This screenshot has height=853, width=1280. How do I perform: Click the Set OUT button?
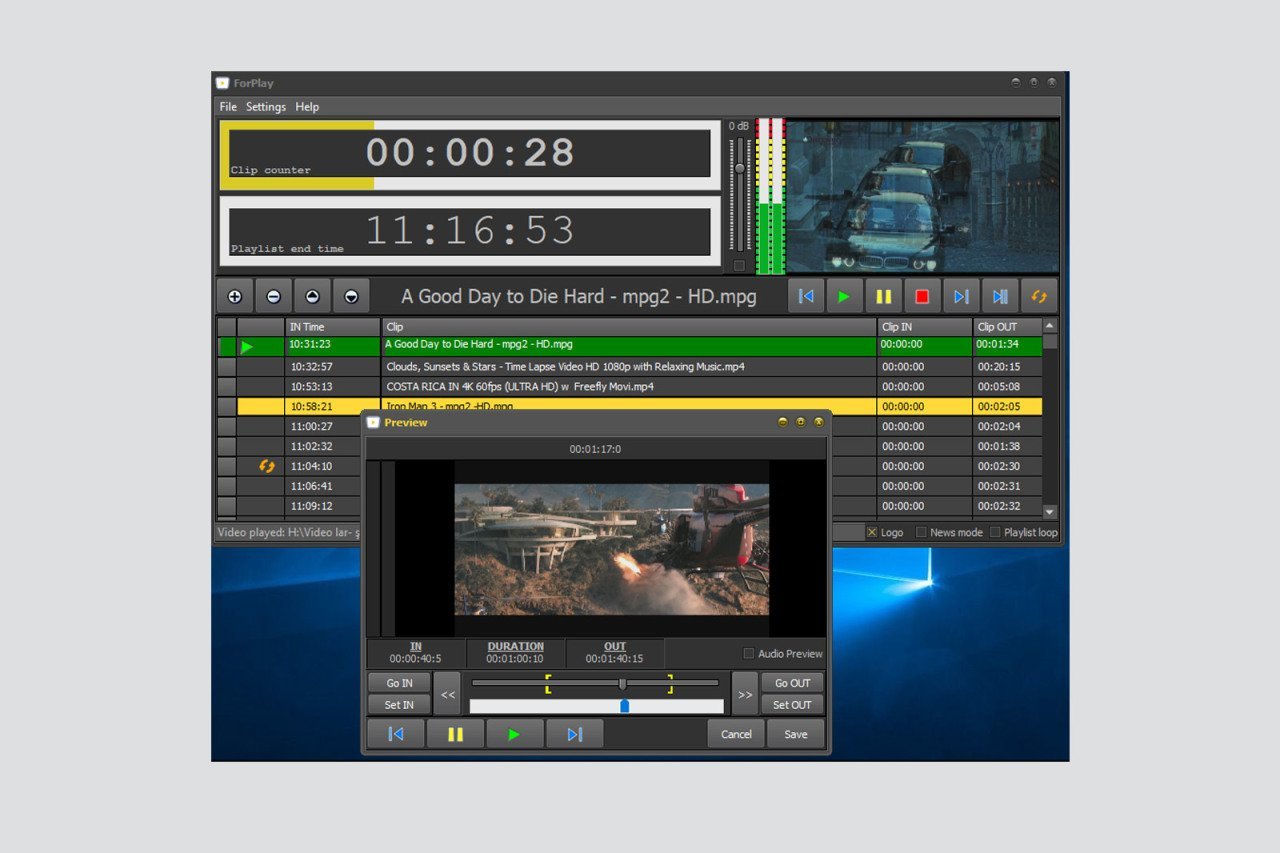point(793,705)
